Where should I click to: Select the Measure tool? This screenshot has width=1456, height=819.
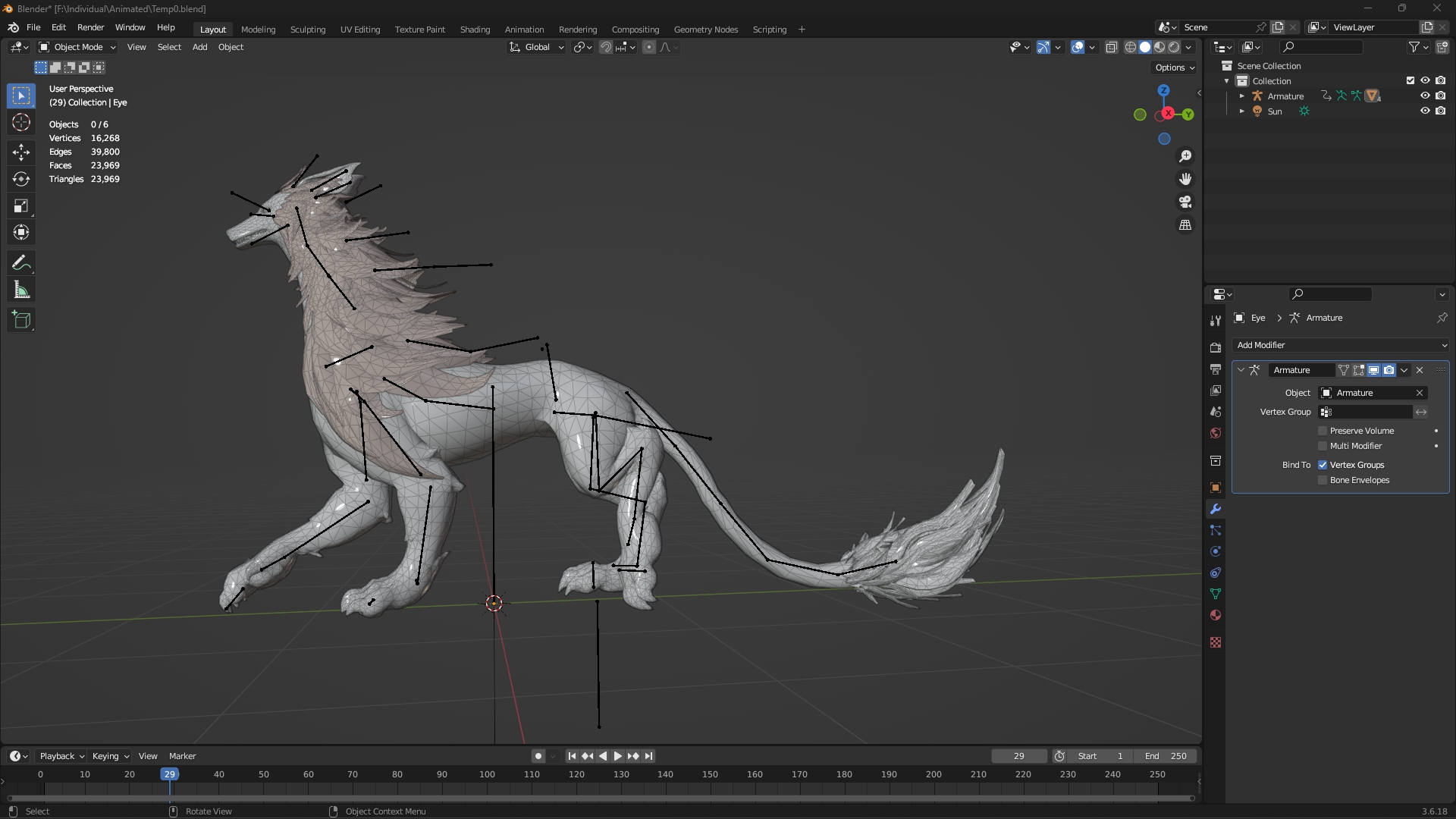[21, 290]
